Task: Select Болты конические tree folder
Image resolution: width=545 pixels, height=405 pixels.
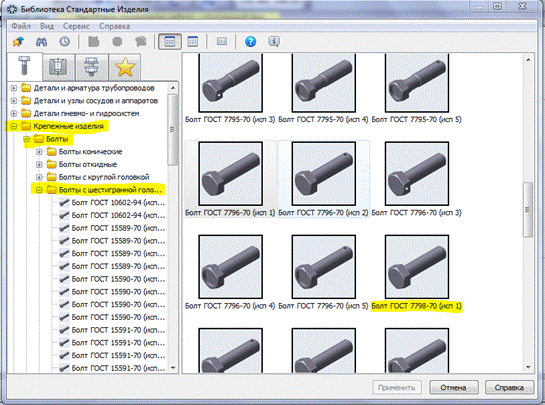Action: pos(90,152)
